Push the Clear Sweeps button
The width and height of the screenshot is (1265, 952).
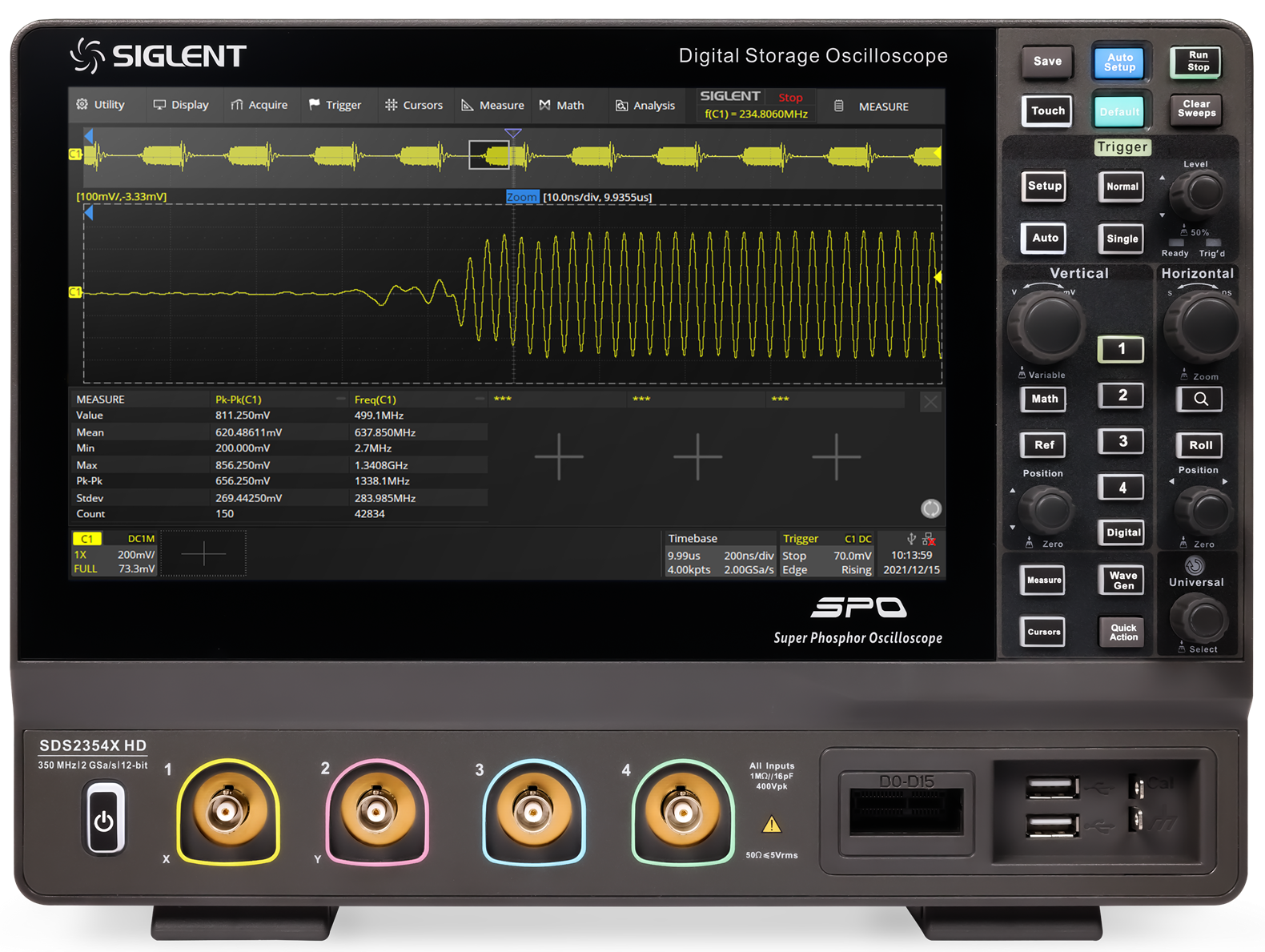tap(1197, 109)
